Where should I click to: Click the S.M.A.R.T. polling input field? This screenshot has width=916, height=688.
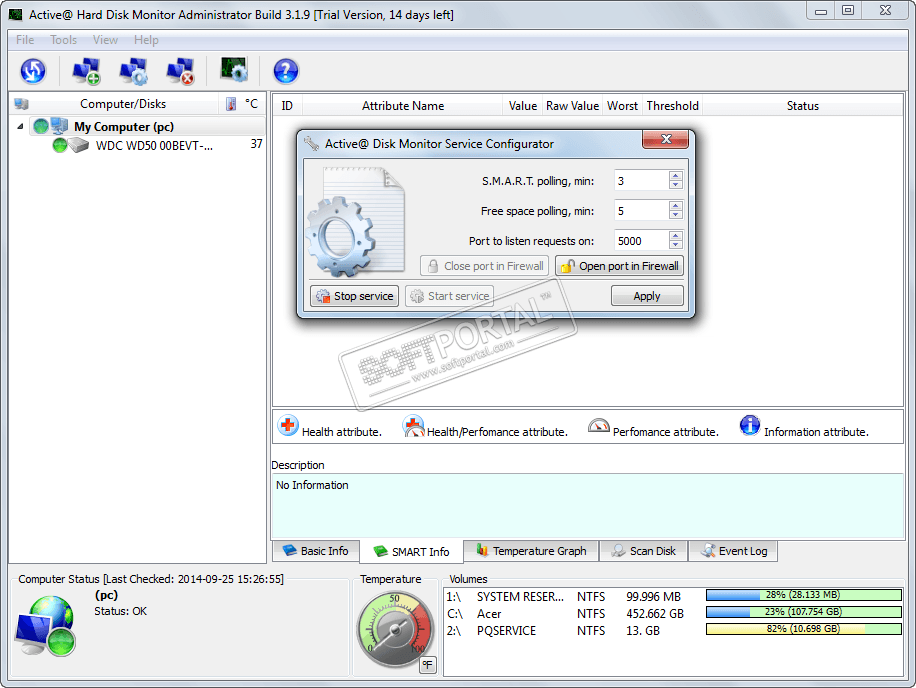[x=641, y=180]
